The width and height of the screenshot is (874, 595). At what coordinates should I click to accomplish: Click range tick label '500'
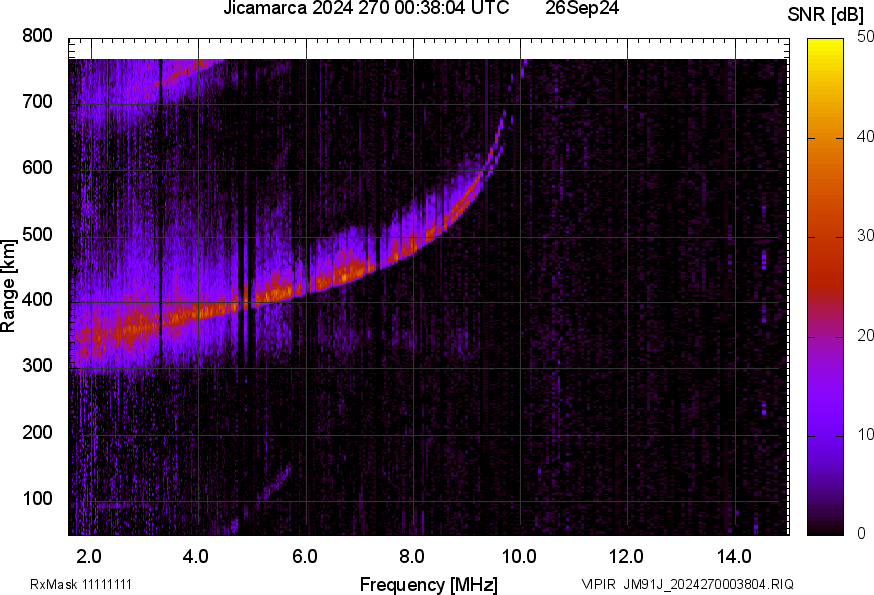tap(37, 234)
